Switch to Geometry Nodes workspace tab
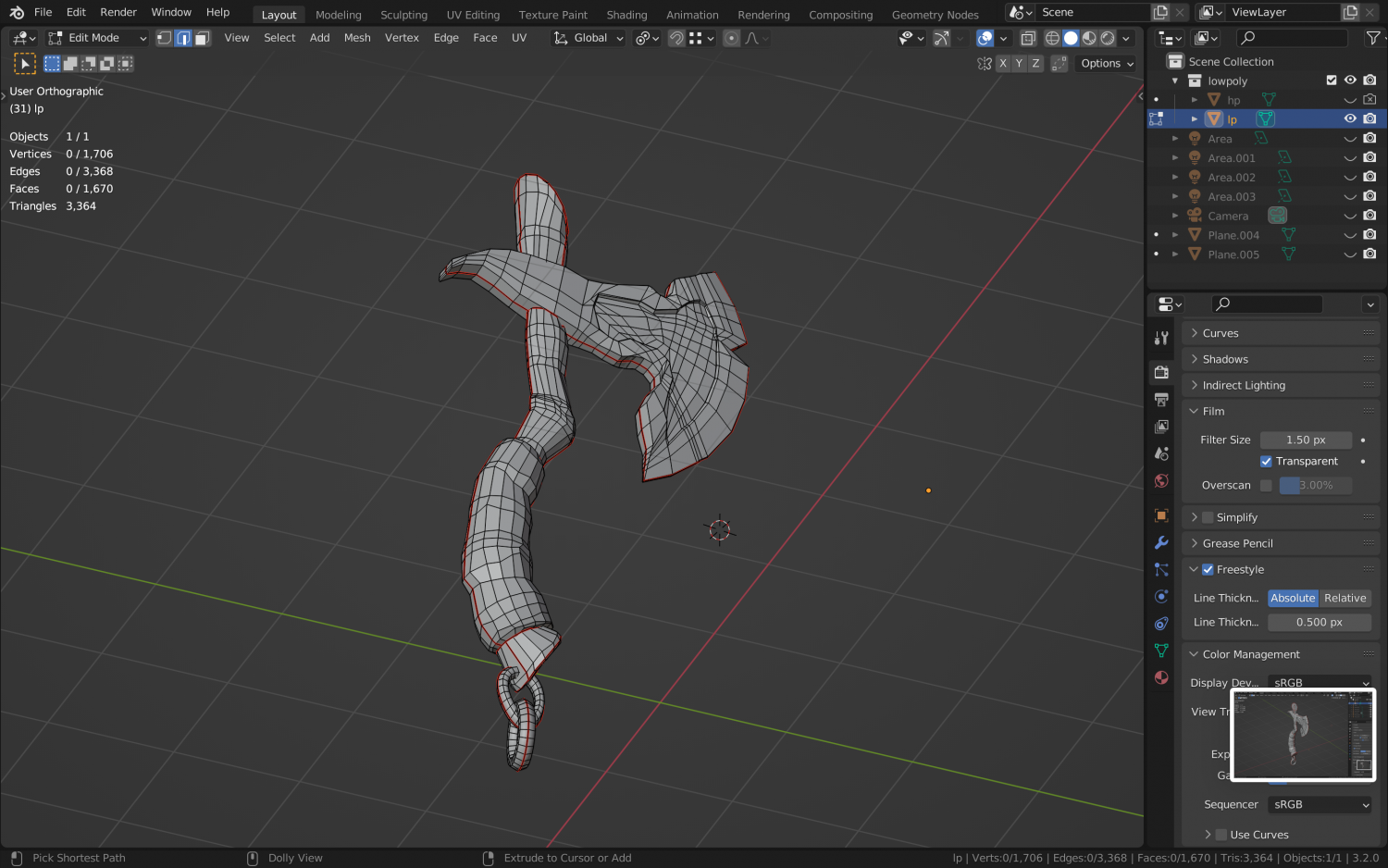This screenshot has height=868, width=1388. [935, 15]
